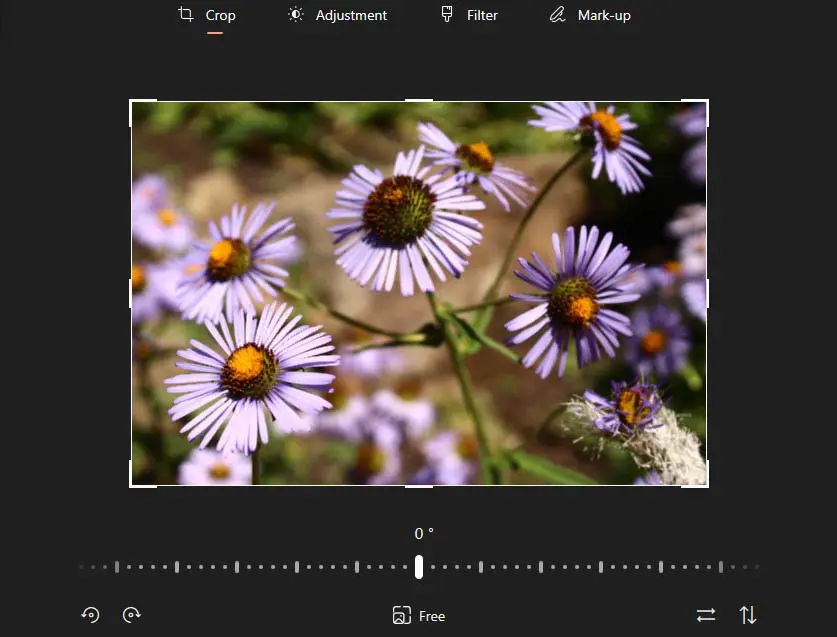Open the Filter tab

pyautogui.click(x=469, y=15)
